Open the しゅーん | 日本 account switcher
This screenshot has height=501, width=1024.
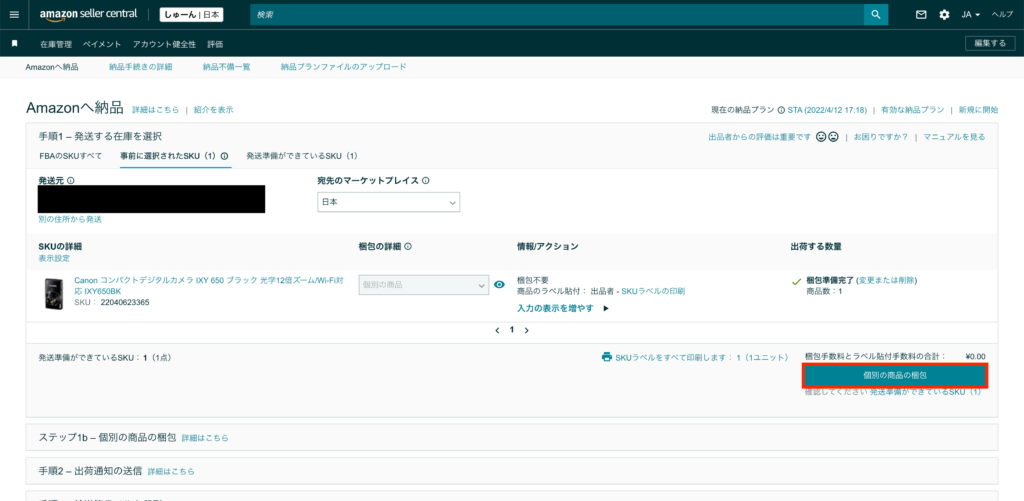(191, 14)
